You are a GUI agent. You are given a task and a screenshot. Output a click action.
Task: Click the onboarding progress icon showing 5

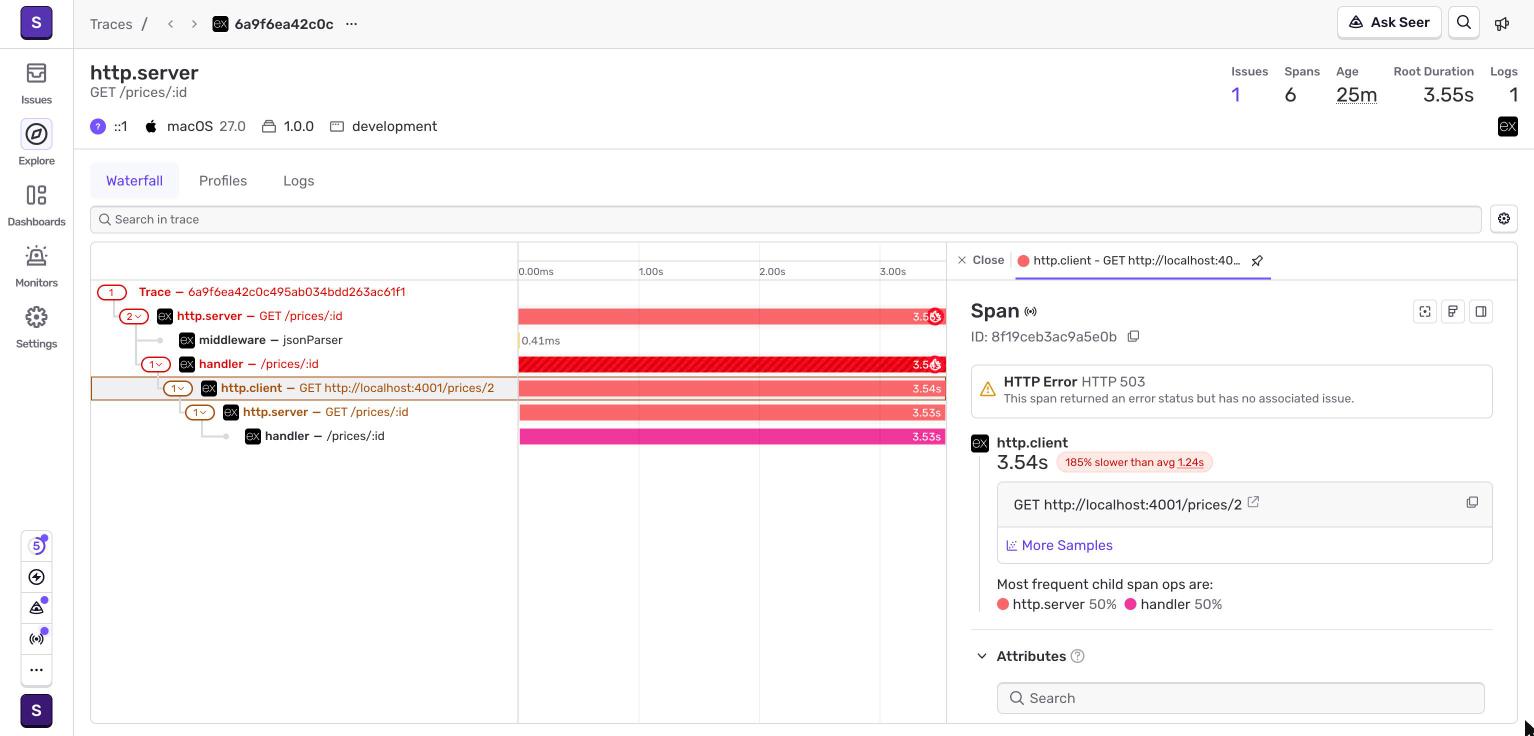point(37,546)
